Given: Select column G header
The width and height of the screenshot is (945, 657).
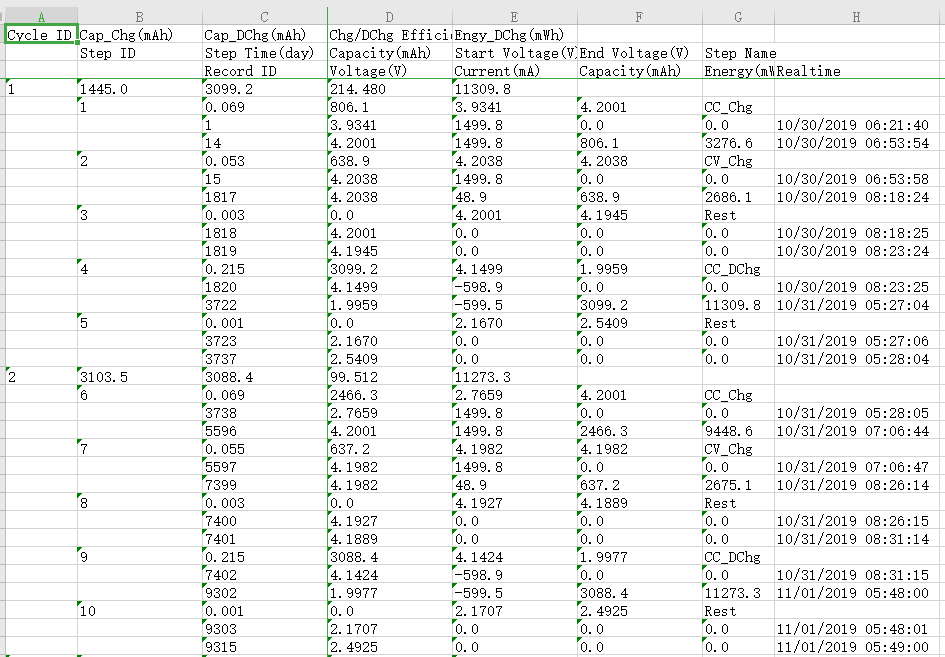Looking at the screenshot, I should pos(738,16).
